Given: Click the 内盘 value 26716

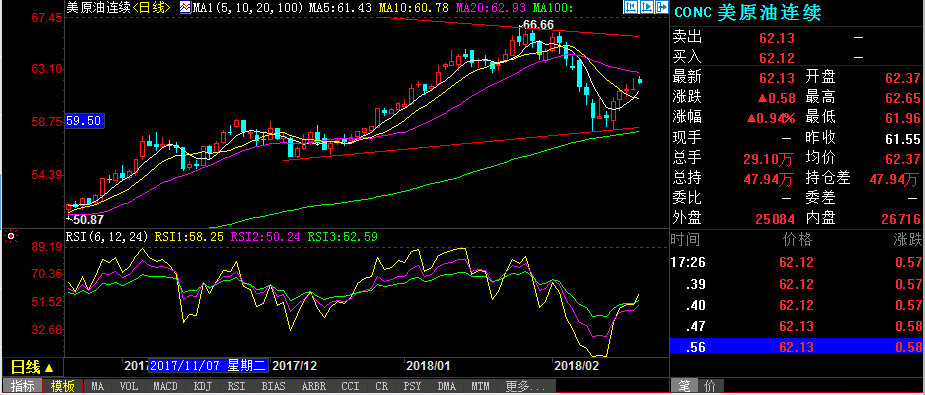Looking at the screenshot, I should click(x=901, y=219).
